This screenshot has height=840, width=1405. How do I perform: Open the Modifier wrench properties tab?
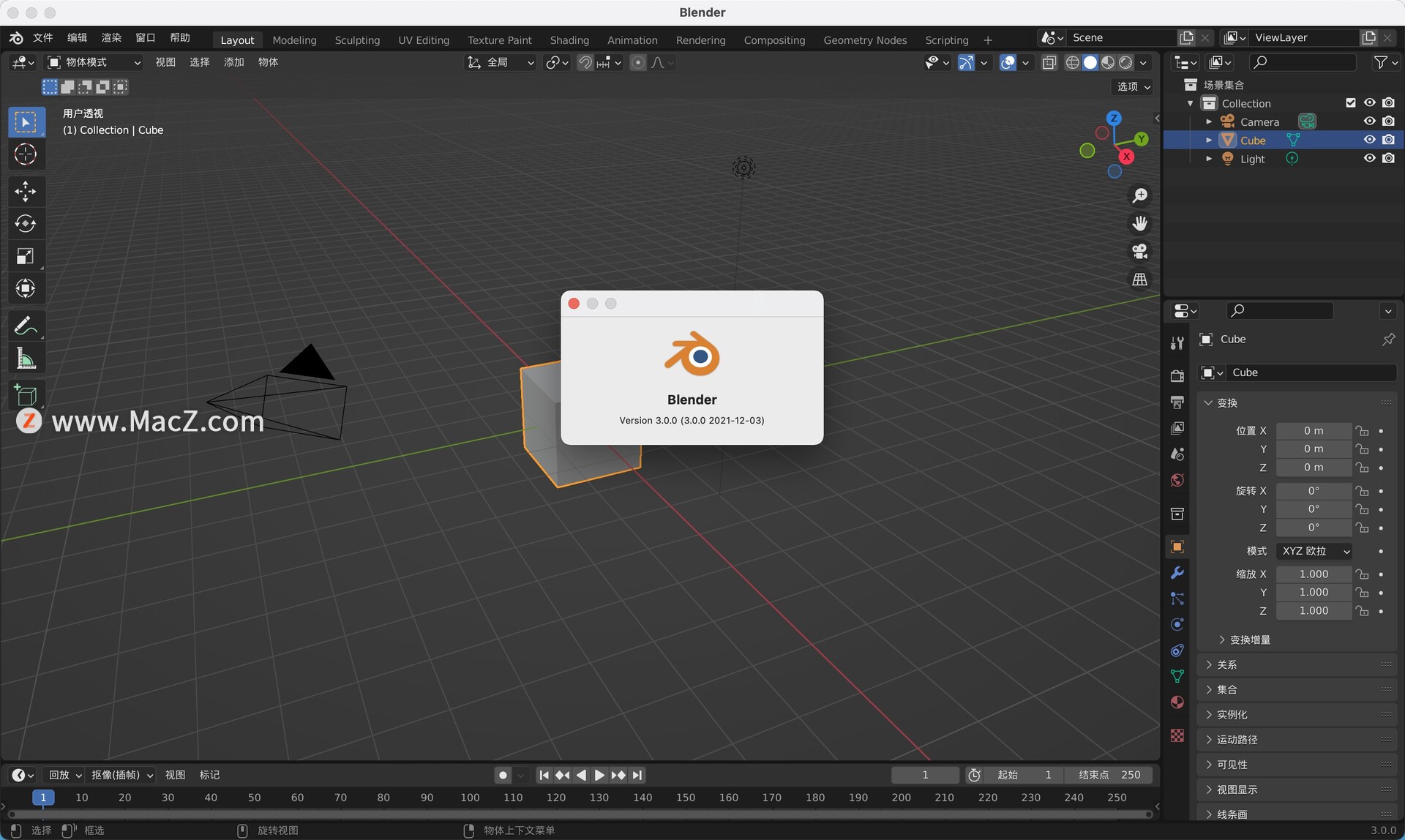[1177, 573]
